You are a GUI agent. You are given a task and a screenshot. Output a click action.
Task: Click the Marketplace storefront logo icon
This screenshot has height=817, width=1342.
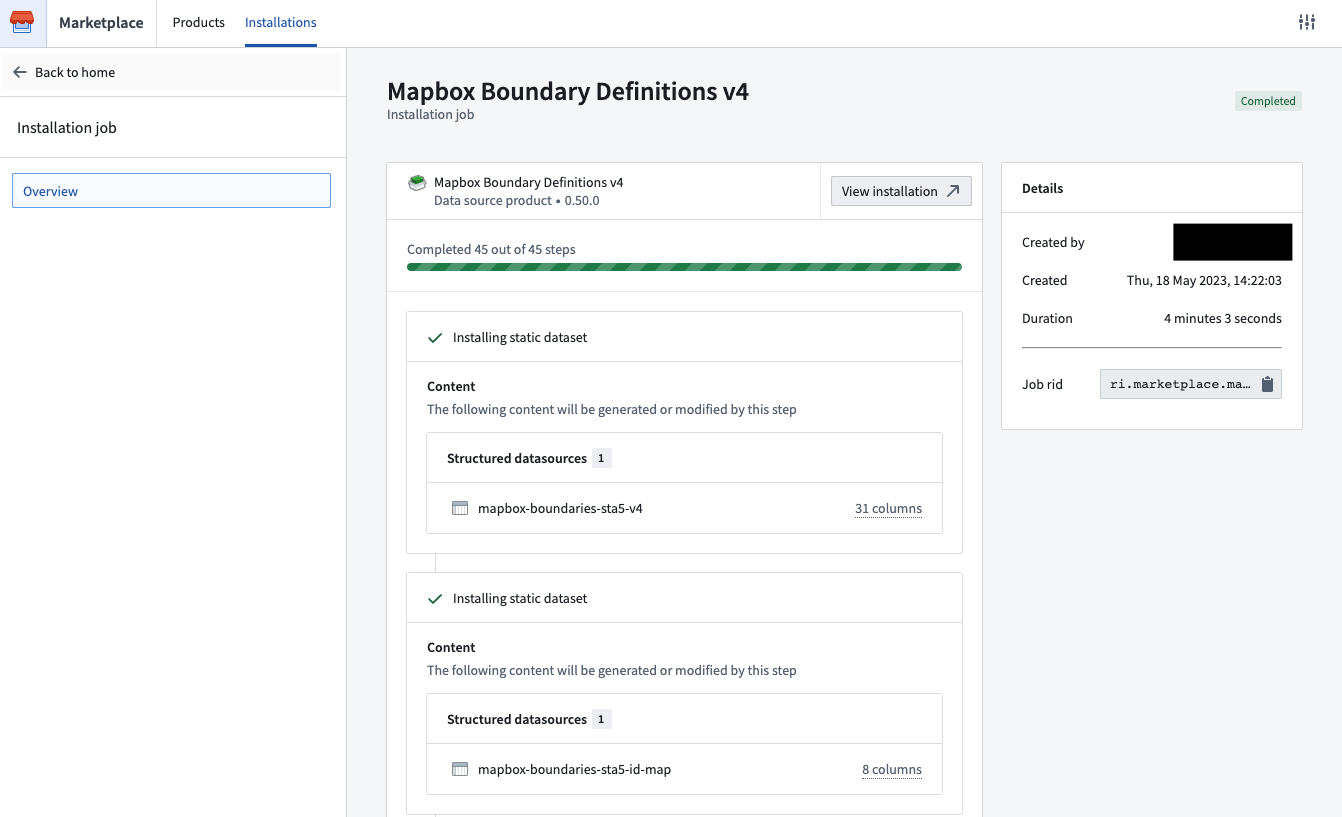pyautogui.click(x=22, y=22)
